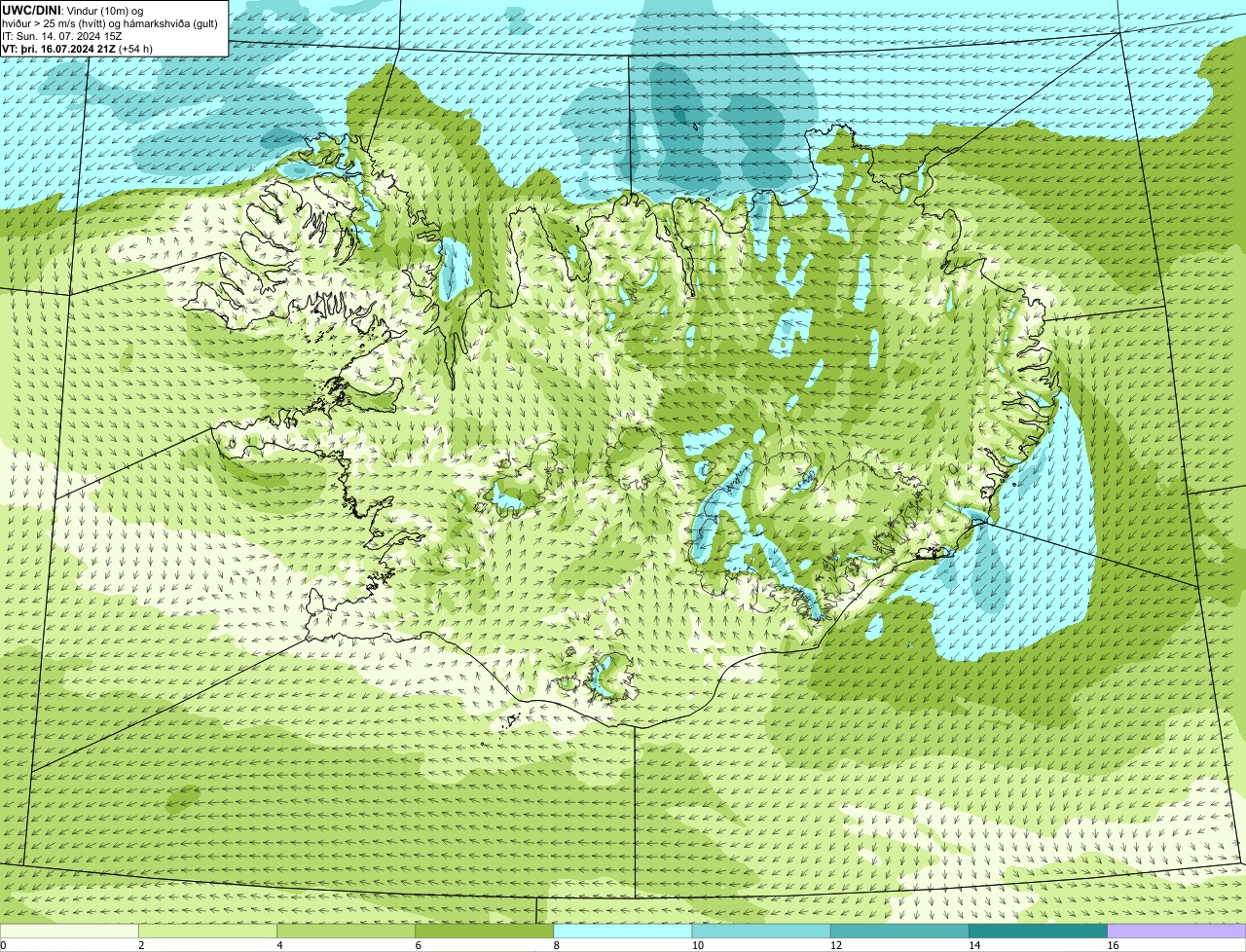Click the lavender legend segment above 16 m/s
Image resolution: width=1246 pixels, height=952 pixels.
(x=1176, y=931)
